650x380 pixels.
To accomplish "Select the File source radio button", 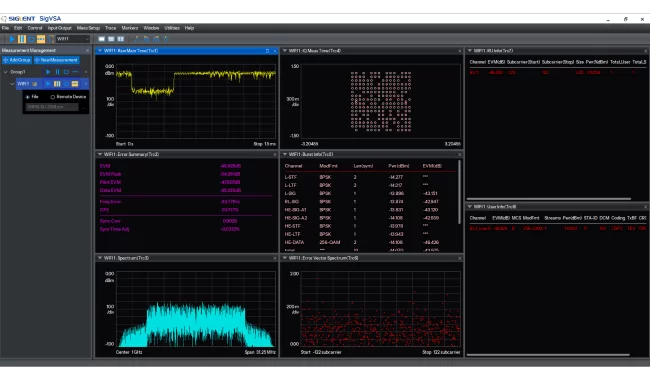I will coord(27,97).
